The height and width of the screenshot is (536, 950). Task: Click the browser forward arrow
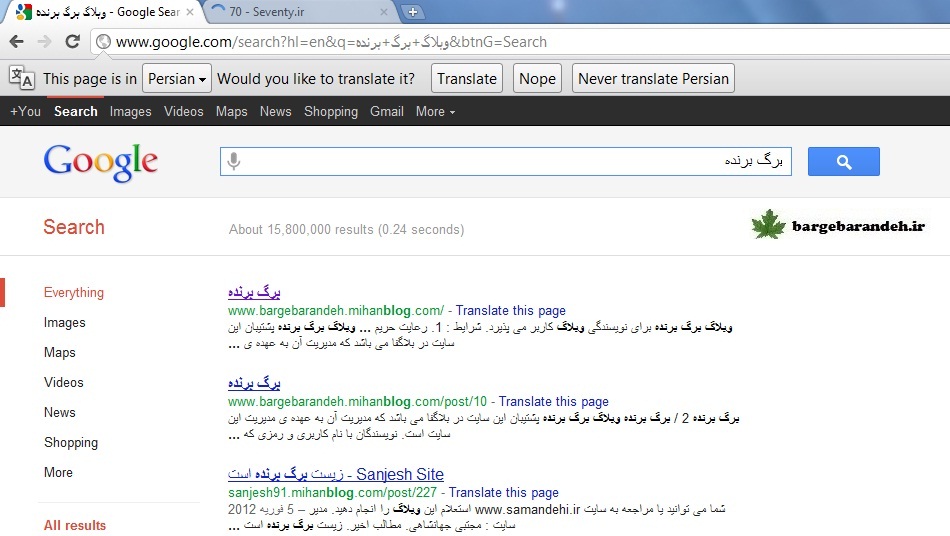coord(44,42)
